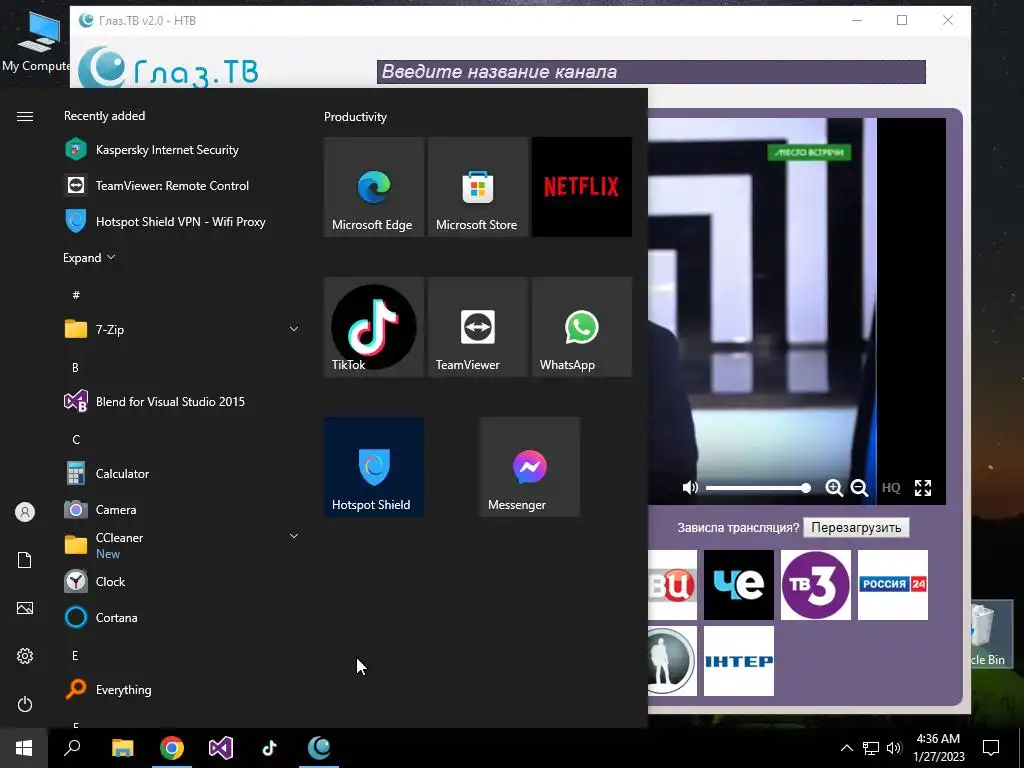Select the Че channel thumbnail

pyautogui.click(x=739, y=584)
